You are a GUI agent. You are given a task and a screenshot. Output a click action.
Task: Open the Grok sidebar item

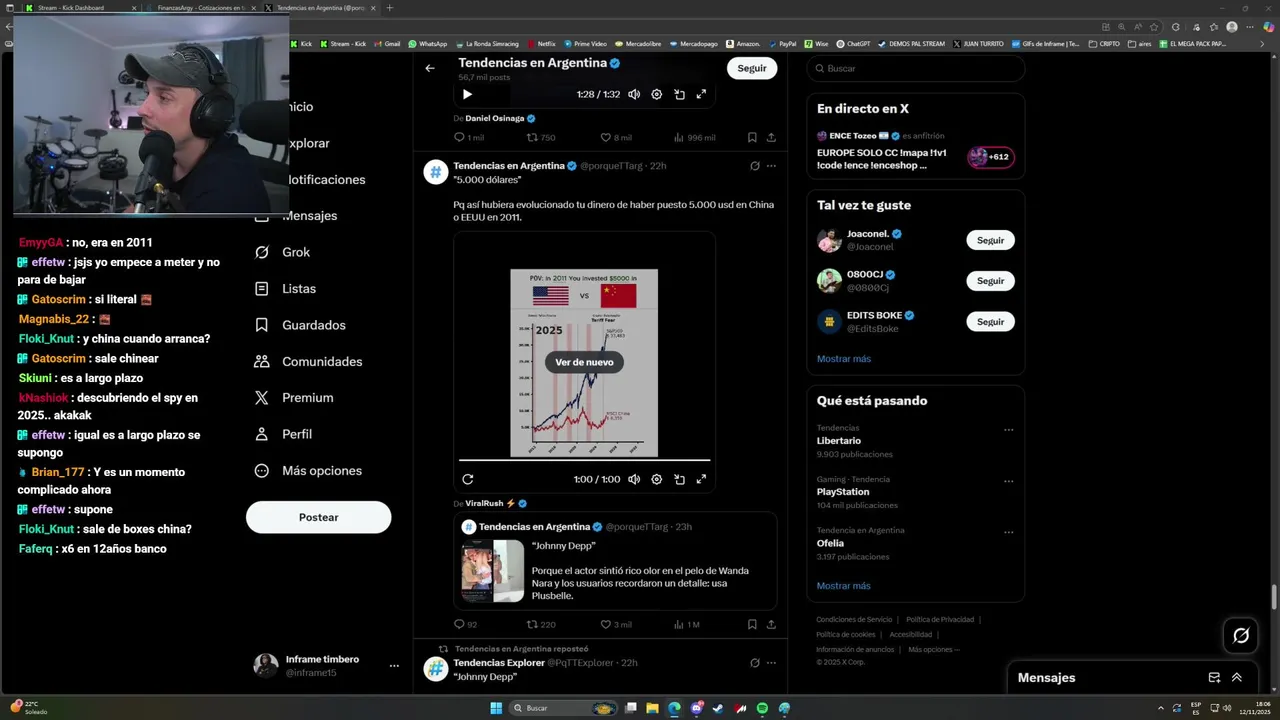(282, 252)
